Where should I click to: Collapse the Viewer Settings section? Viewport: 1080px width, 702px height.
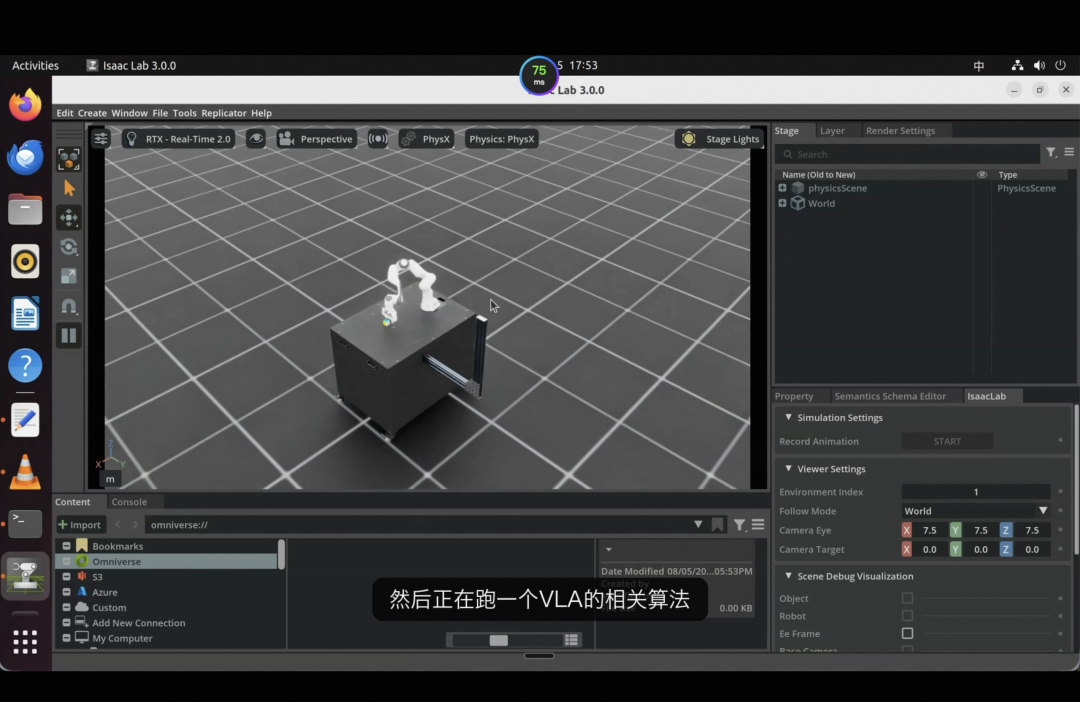coord(789,468)
